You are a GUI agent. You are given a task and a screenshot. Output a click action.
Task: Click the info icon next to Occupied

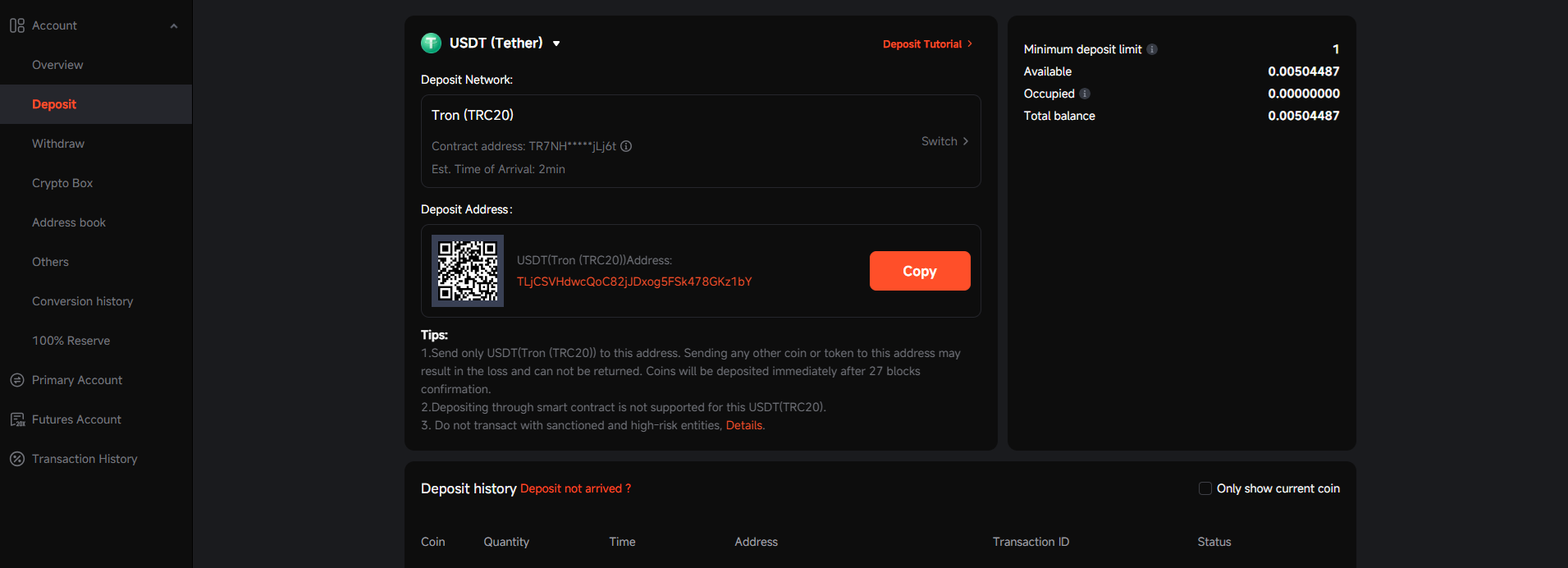coord(1085,94)
